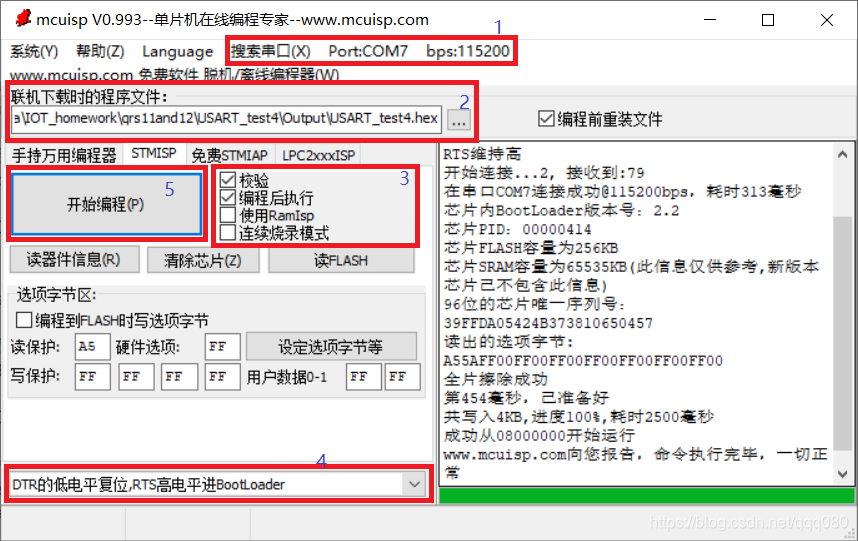Enable 编程到FLASH时写选项字节 checkbox

pyautogui.click(x=112, y=320)
